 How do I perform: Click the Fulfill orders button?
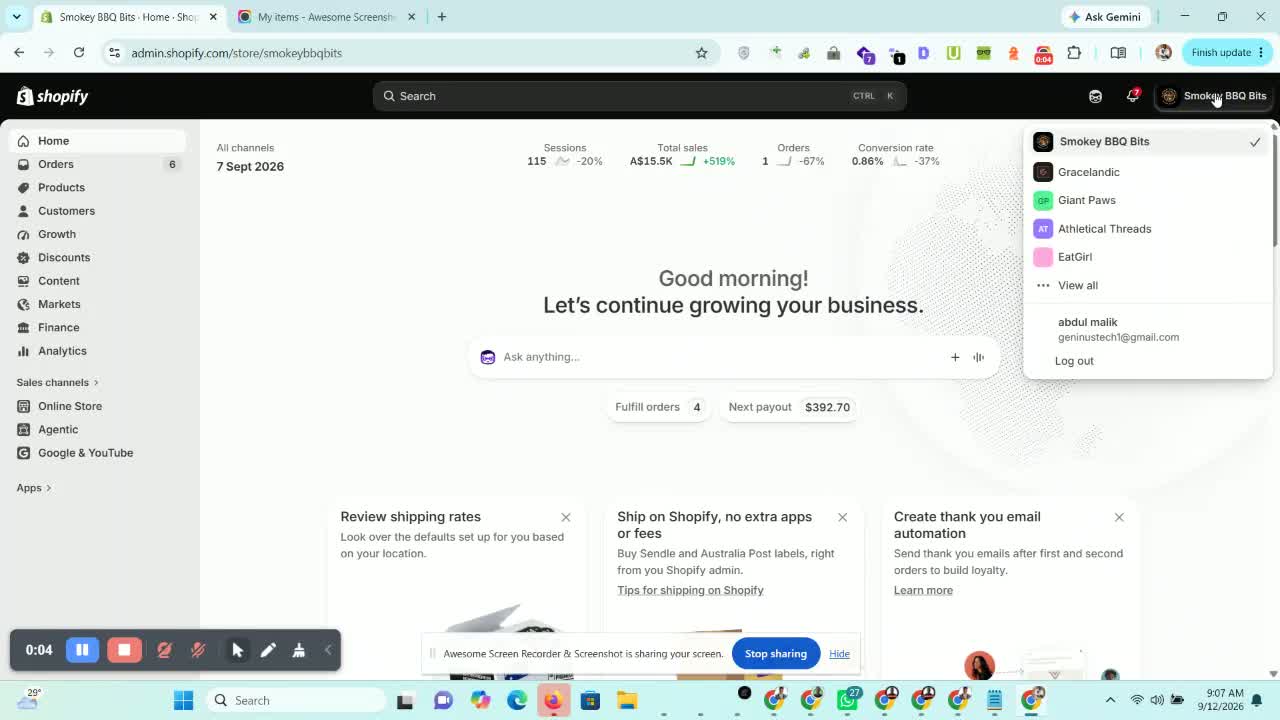coord(659,407)
